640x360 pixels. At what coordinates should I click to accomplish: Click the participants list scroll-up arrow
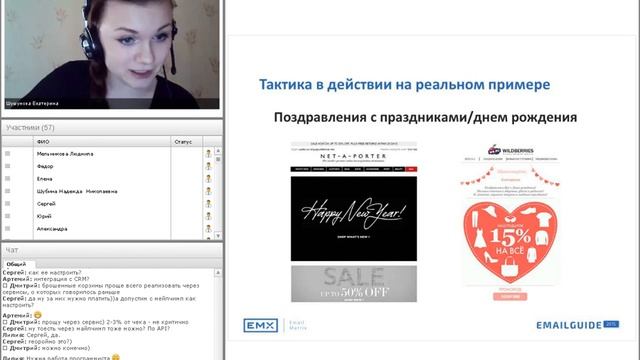coord(218,151)
